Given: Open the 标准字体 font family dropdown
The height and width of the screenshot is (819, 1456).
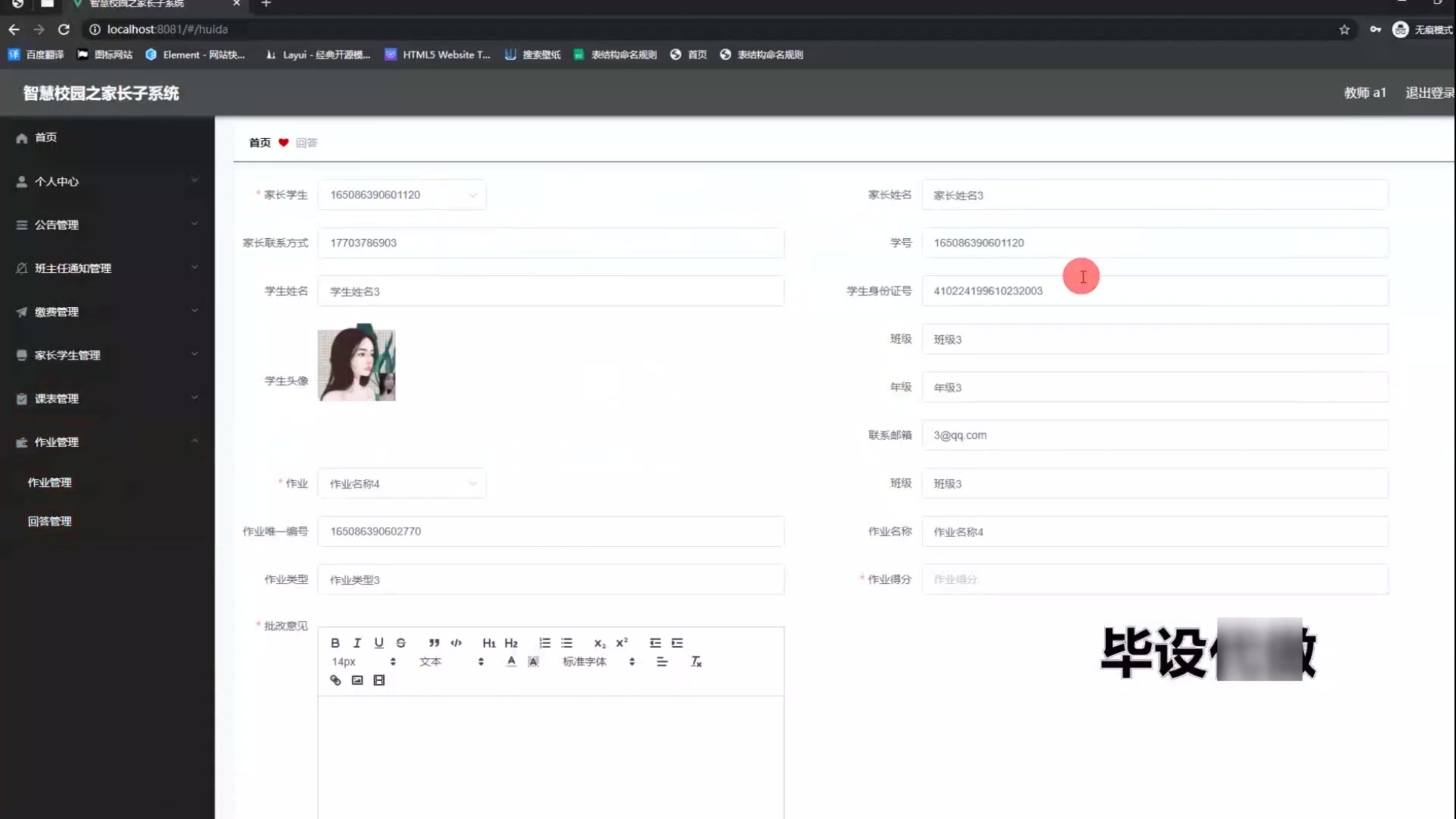Looking at the screenshot, I should tap(599, 662).
